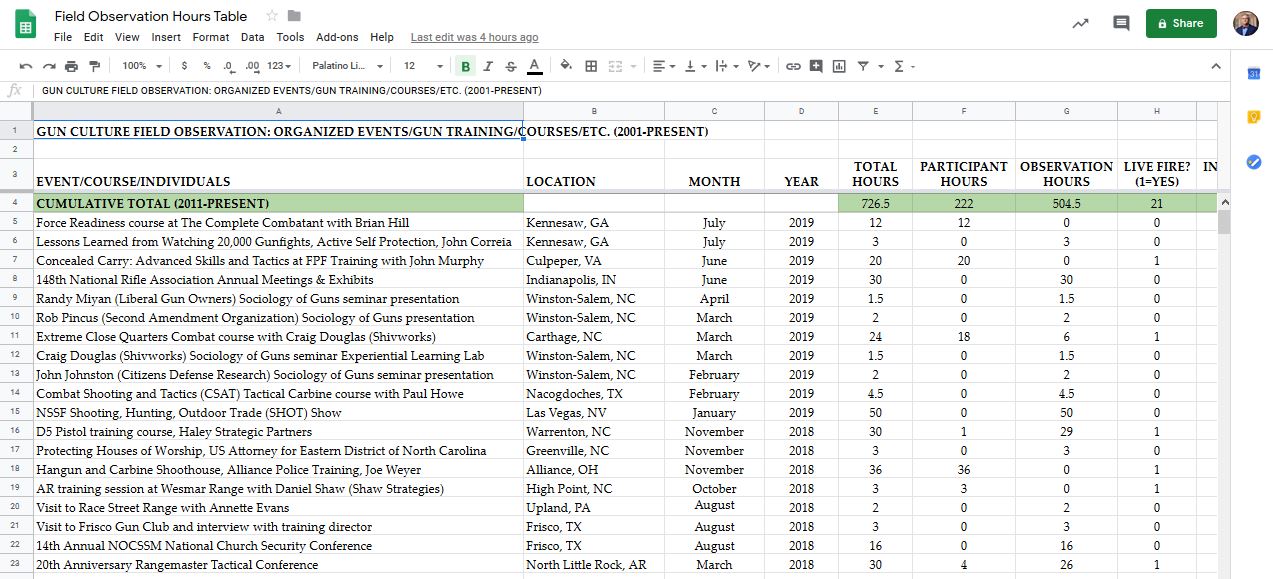Viewport: 1273px width, 579px height.
Task: Expand the Palatino font family dropdown
Action: click(346, 66)
